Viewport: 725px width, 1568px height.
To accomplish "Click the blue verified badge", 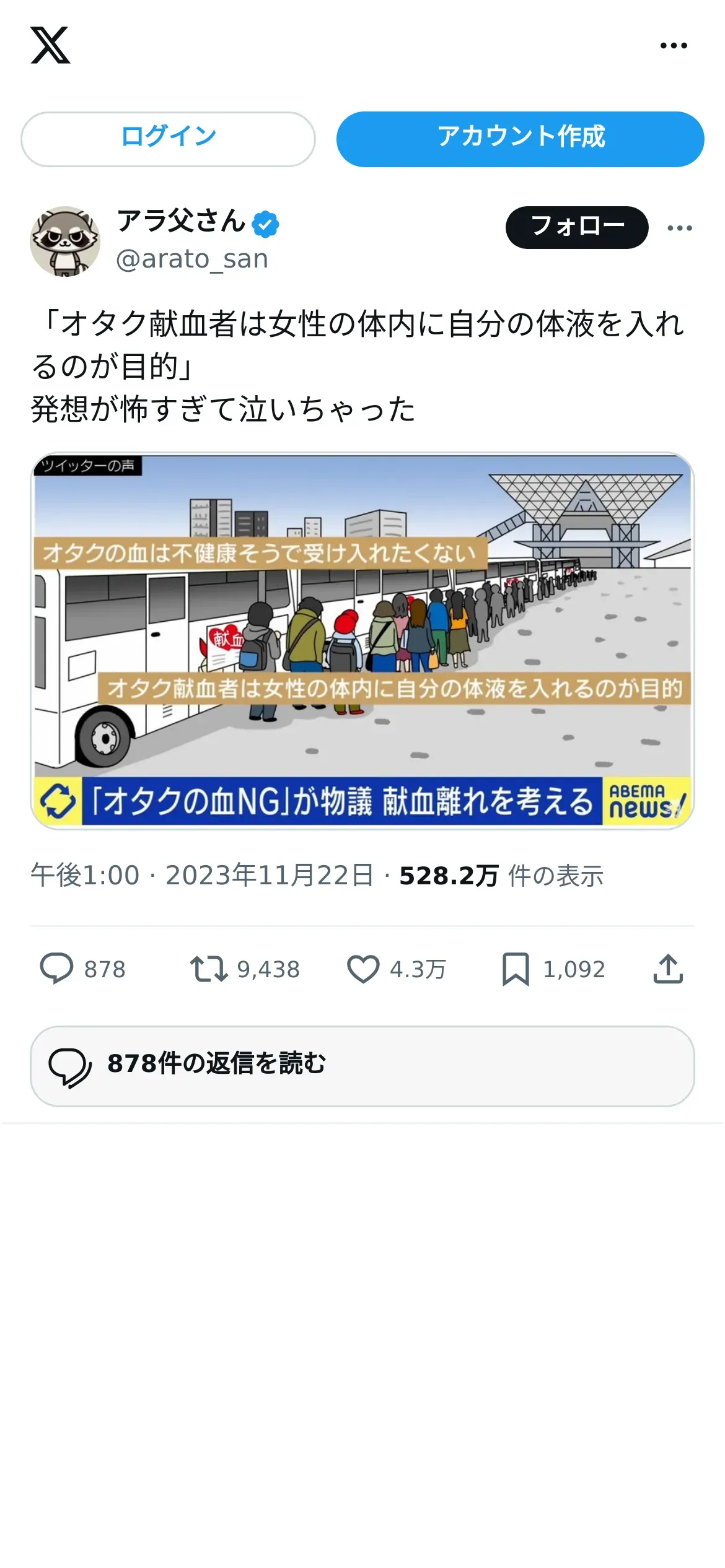I will coord(266,224).
